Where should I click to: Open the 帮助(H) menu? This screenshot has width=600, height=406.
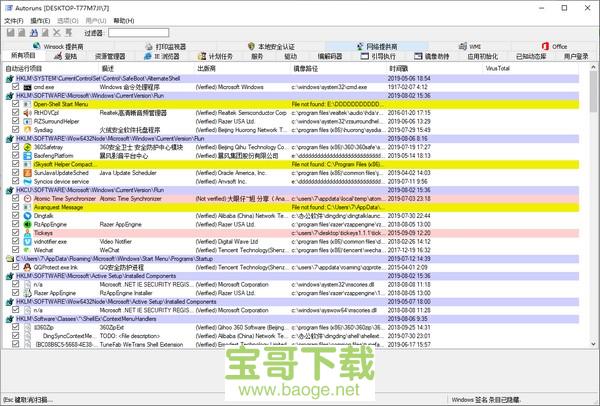(x=124, y=21)
